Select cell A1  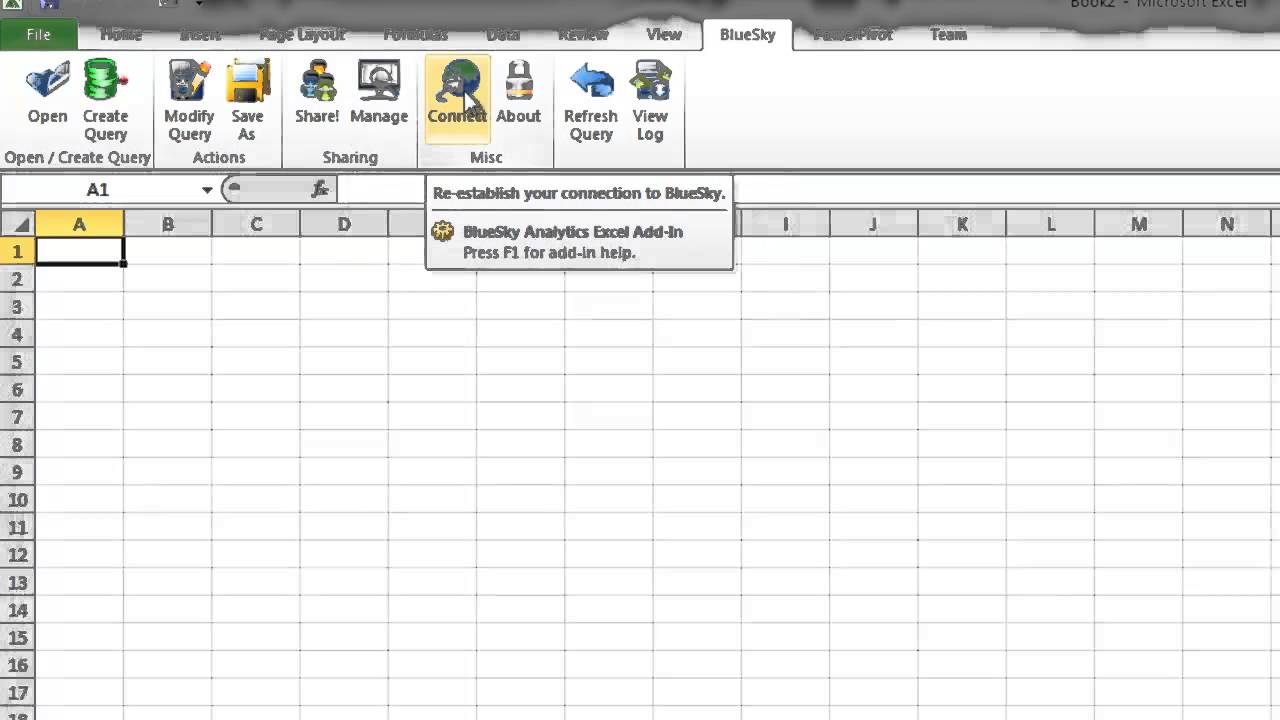(79, 251)
